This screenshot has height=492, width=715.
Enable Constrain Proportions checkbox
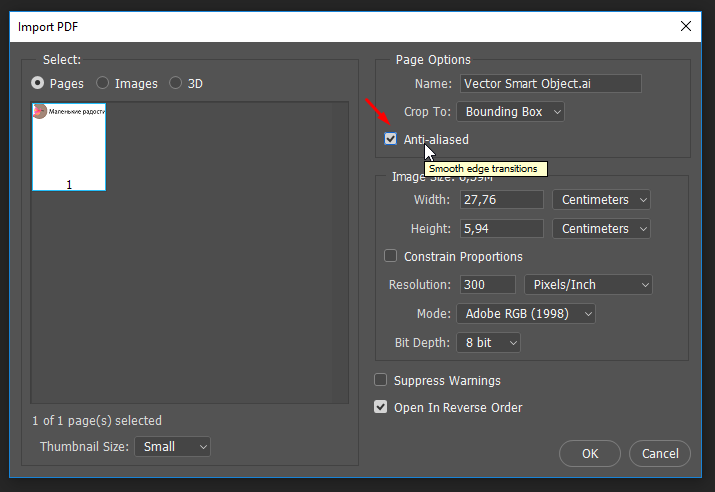point(391,257)
